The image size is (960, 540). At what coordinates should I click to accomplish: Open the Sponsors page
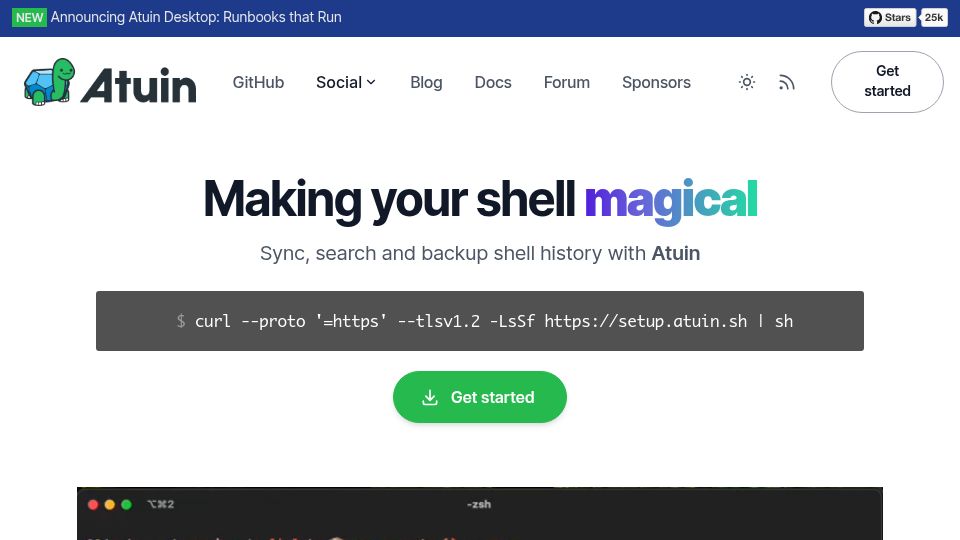[656, 82]
